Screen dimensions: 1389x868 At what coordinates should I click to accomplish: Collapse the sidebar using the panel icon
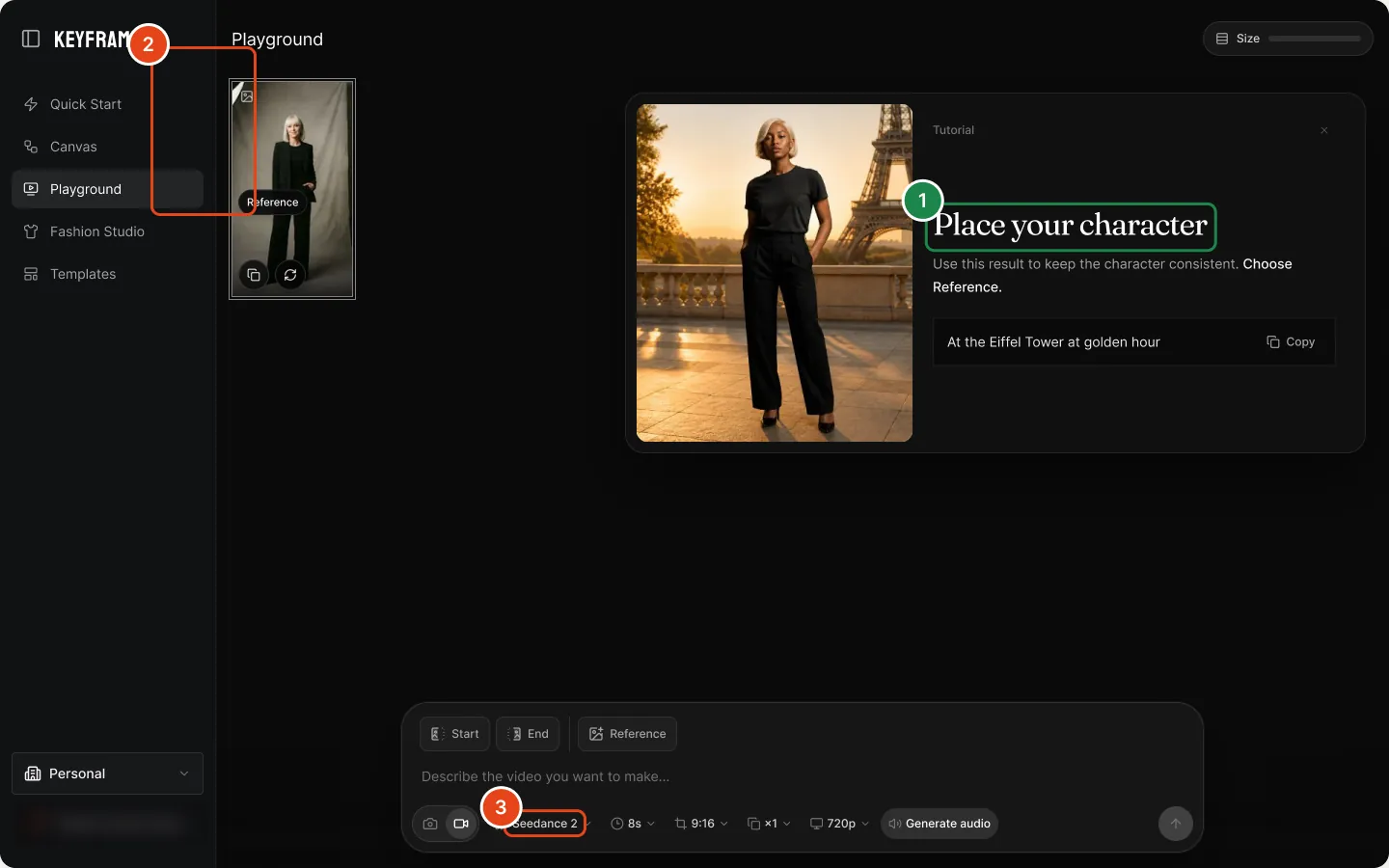(31, 39)
